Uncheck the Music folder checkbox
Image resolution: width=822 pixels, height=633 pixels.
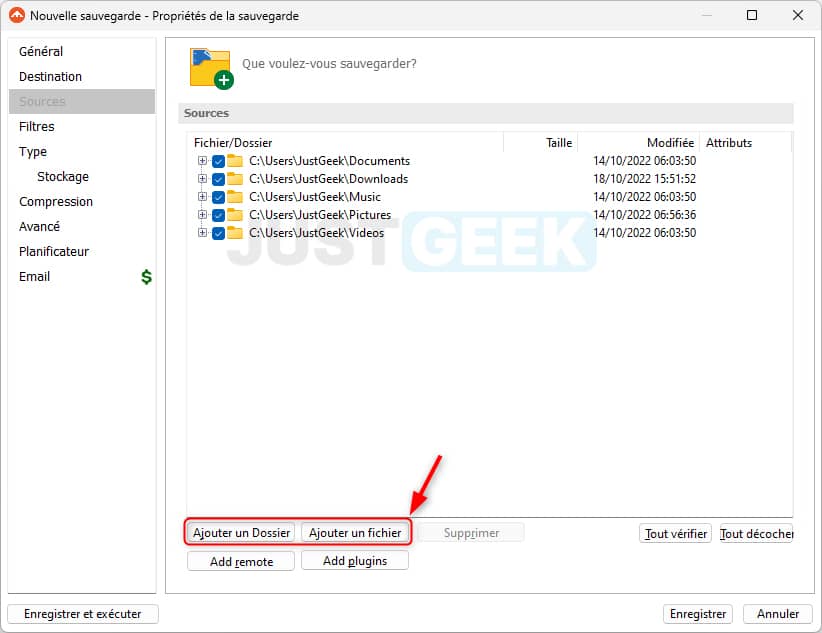point(219,197)
